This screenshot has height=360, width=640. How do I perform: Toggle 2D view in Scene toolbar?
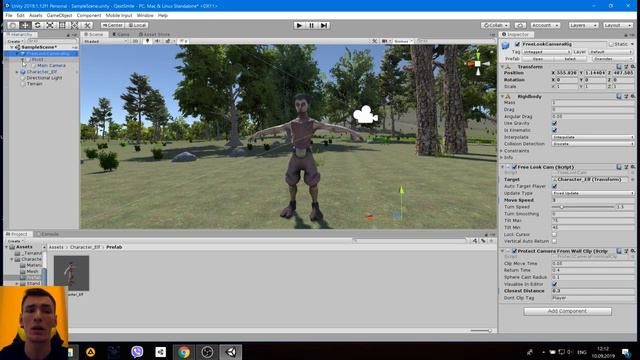tap(135, 41)
